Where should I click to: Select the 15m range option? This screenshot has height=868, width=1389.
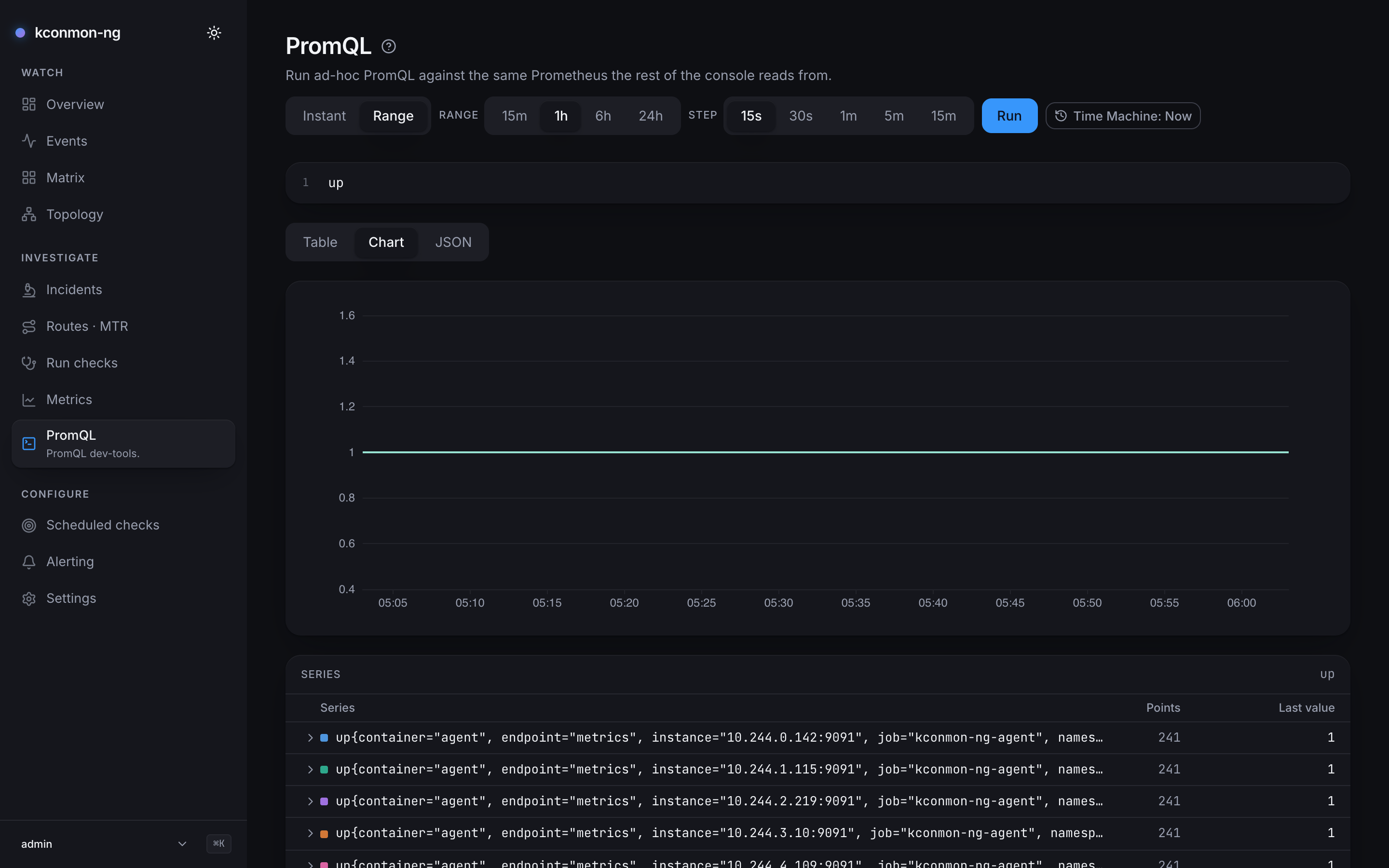tap(514, 116)
